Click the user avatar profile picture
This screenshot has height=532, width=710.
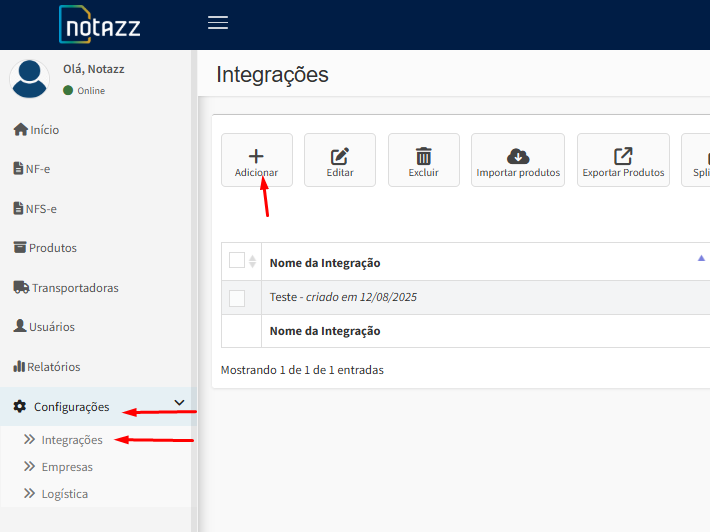pyautogui.click(x=30, y=79)
